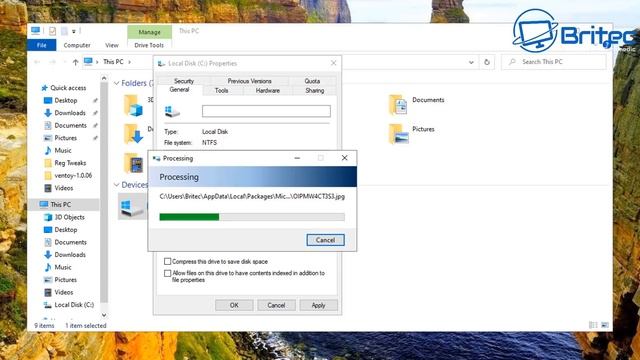Open the Hardware tab
The width and height of the screenshot is (640, 360).
tap(268, 91)
